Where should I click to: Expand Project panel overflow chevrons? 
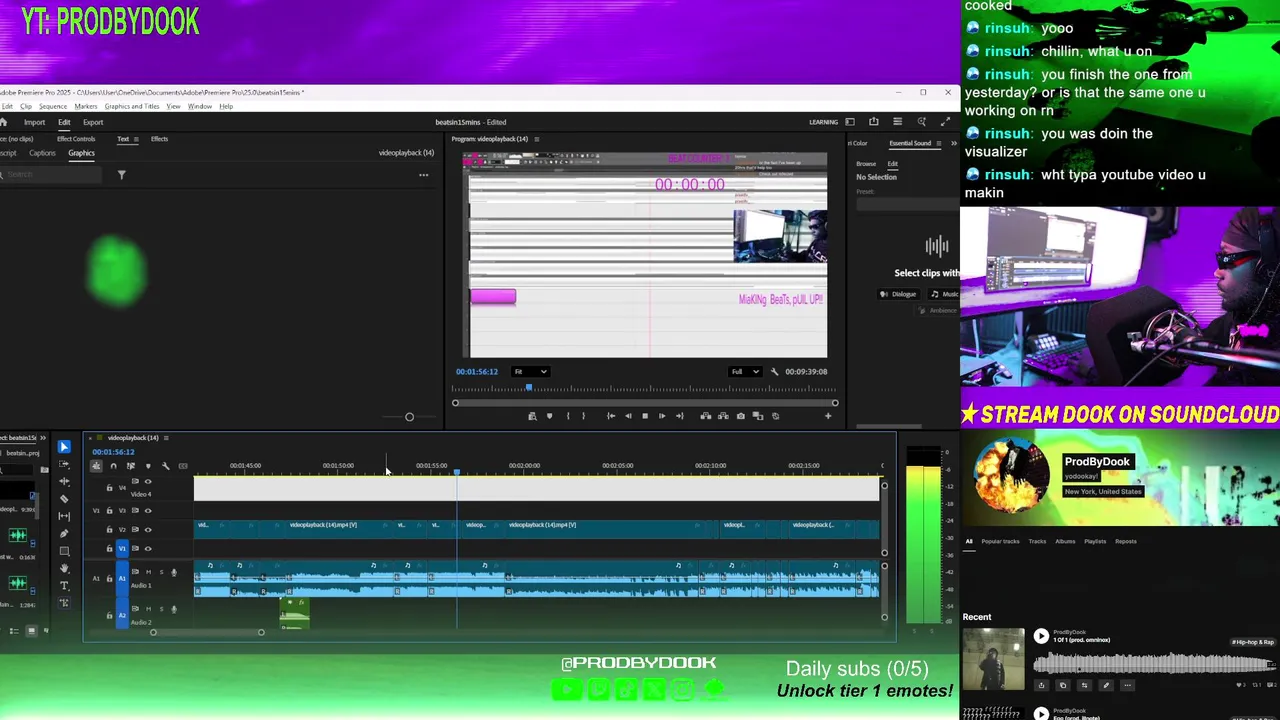[43, 438]
